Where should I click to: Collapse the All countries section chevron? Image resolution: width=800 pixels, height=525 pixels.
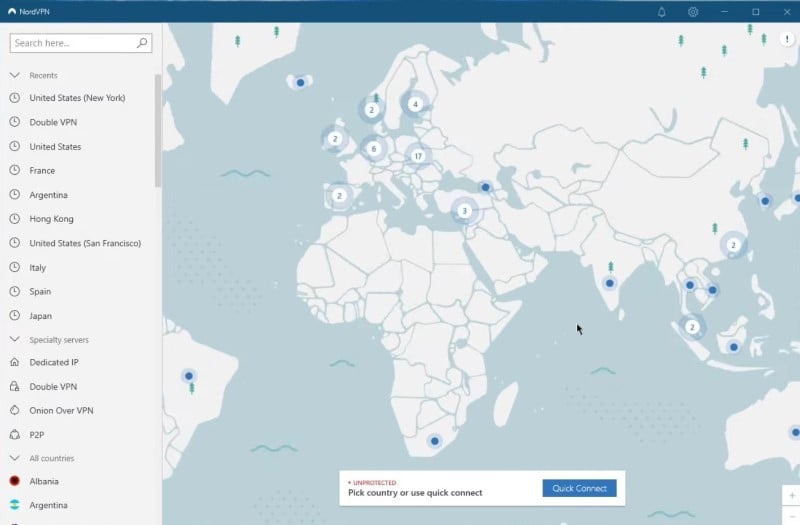[15, 458]
